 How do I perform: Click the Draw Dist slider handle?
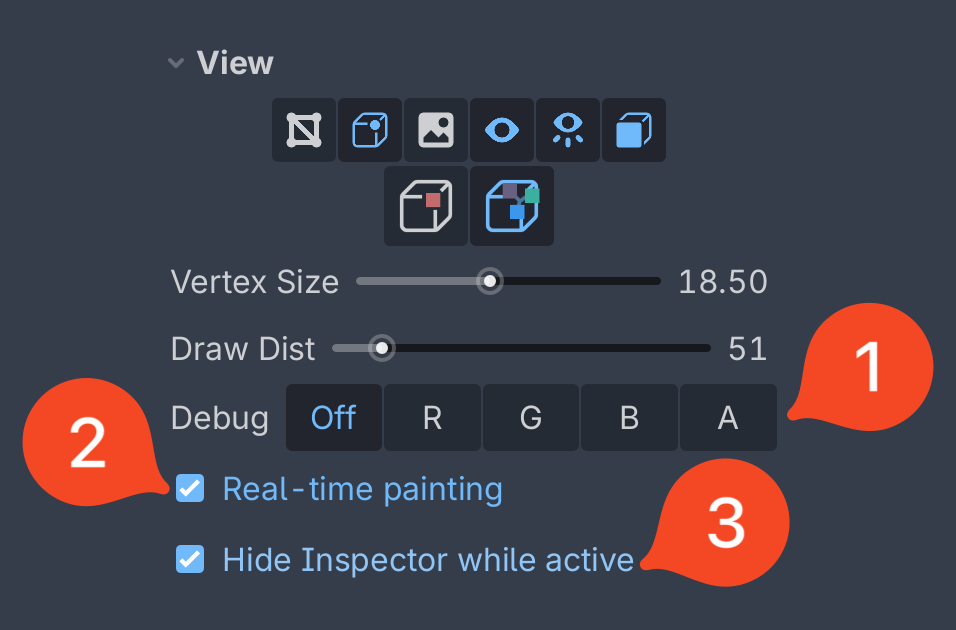coord(382,348)
